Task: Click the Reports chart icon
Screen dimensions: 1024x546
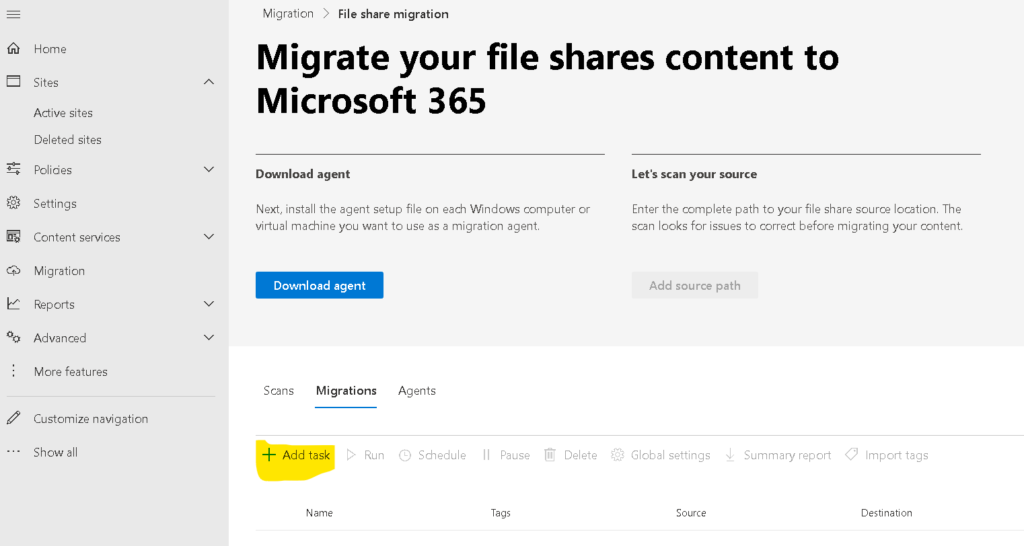Action: point(13,304)
